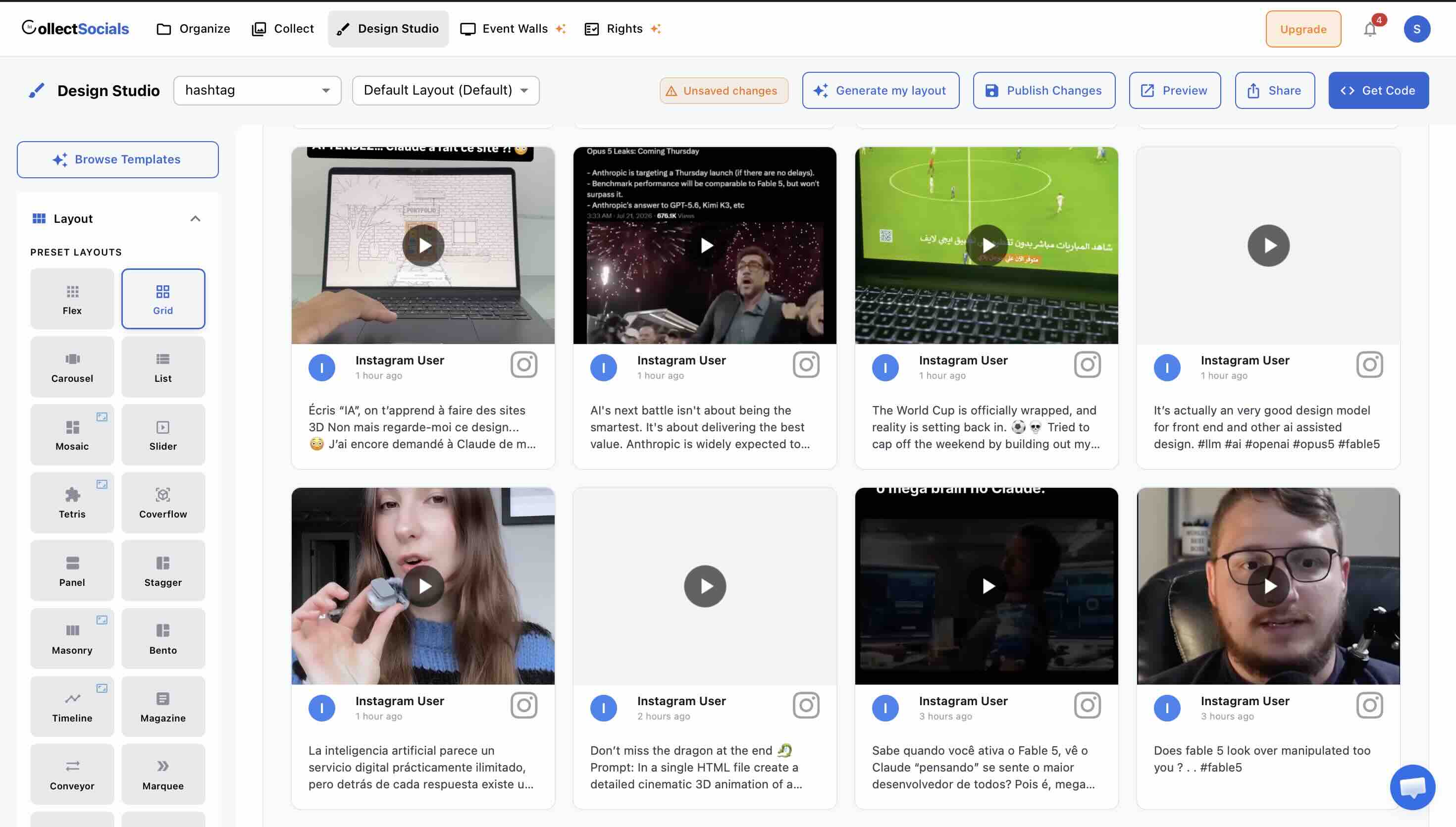Open the Rights tab

[x=623, y=29]
